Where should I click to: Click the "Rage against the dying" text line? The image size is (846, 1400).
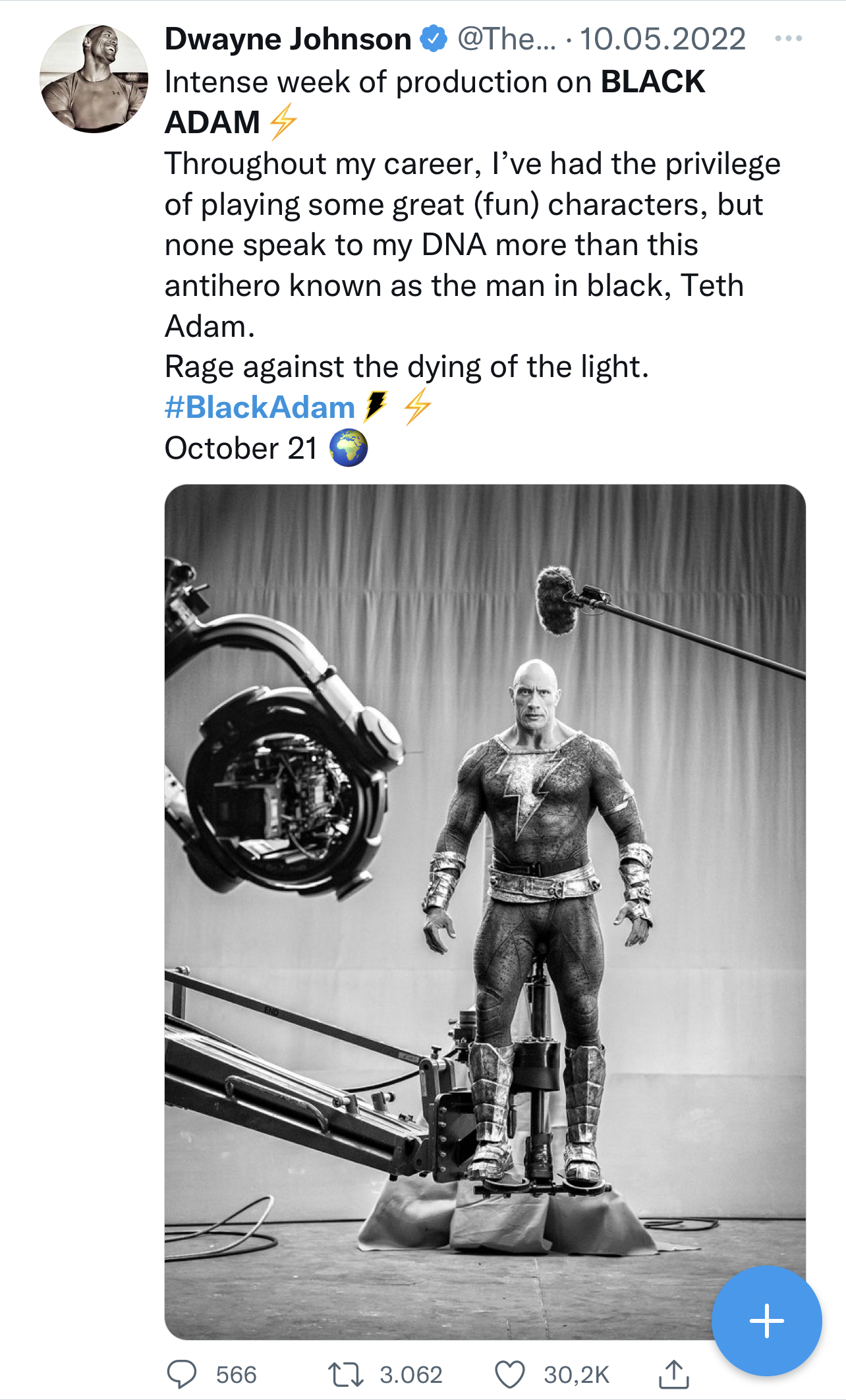pos(407,366)
